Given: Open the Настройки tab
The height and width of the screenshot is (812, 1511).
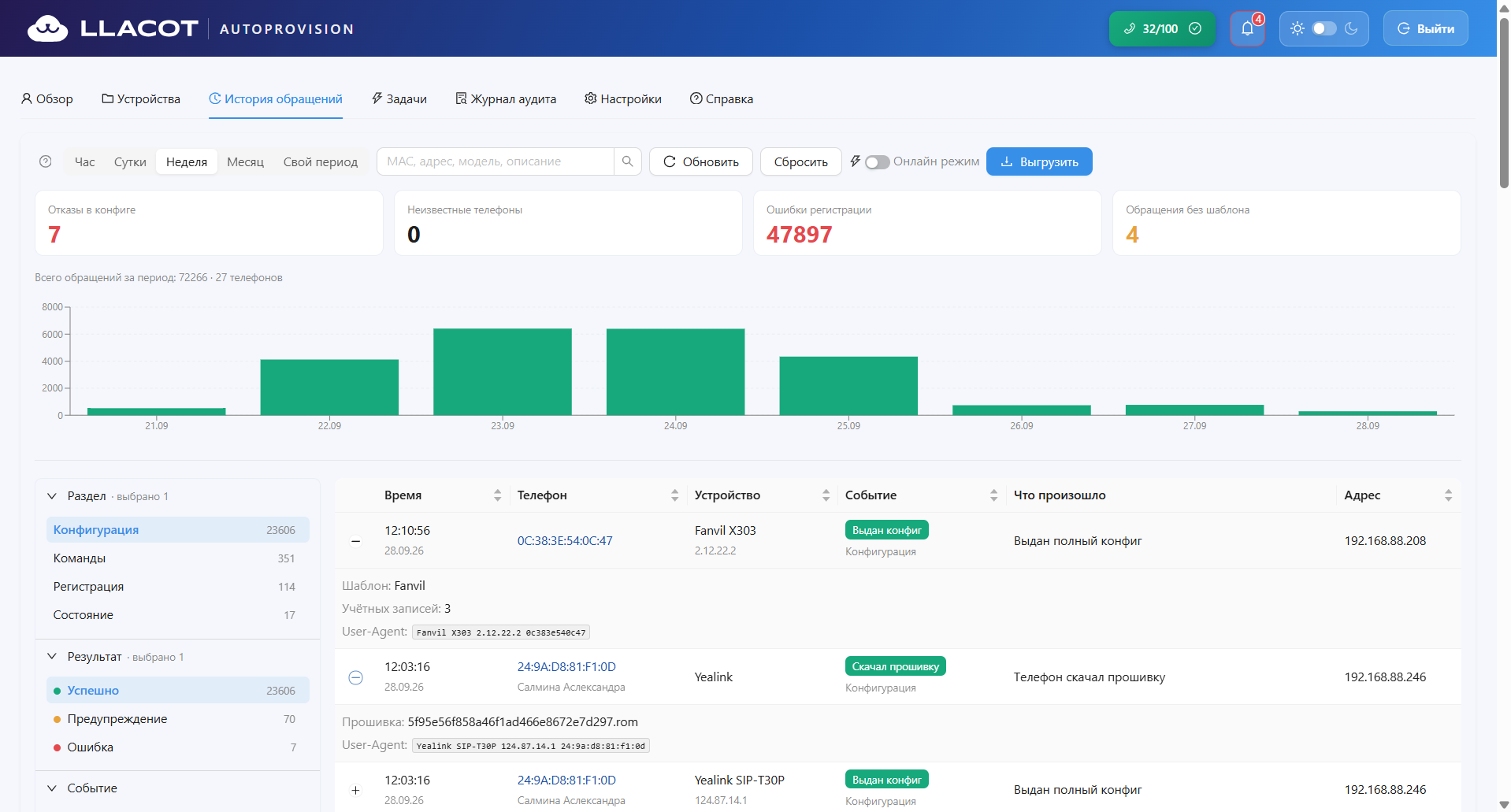Looking at the screenshot, I should [x=623, y=98].
